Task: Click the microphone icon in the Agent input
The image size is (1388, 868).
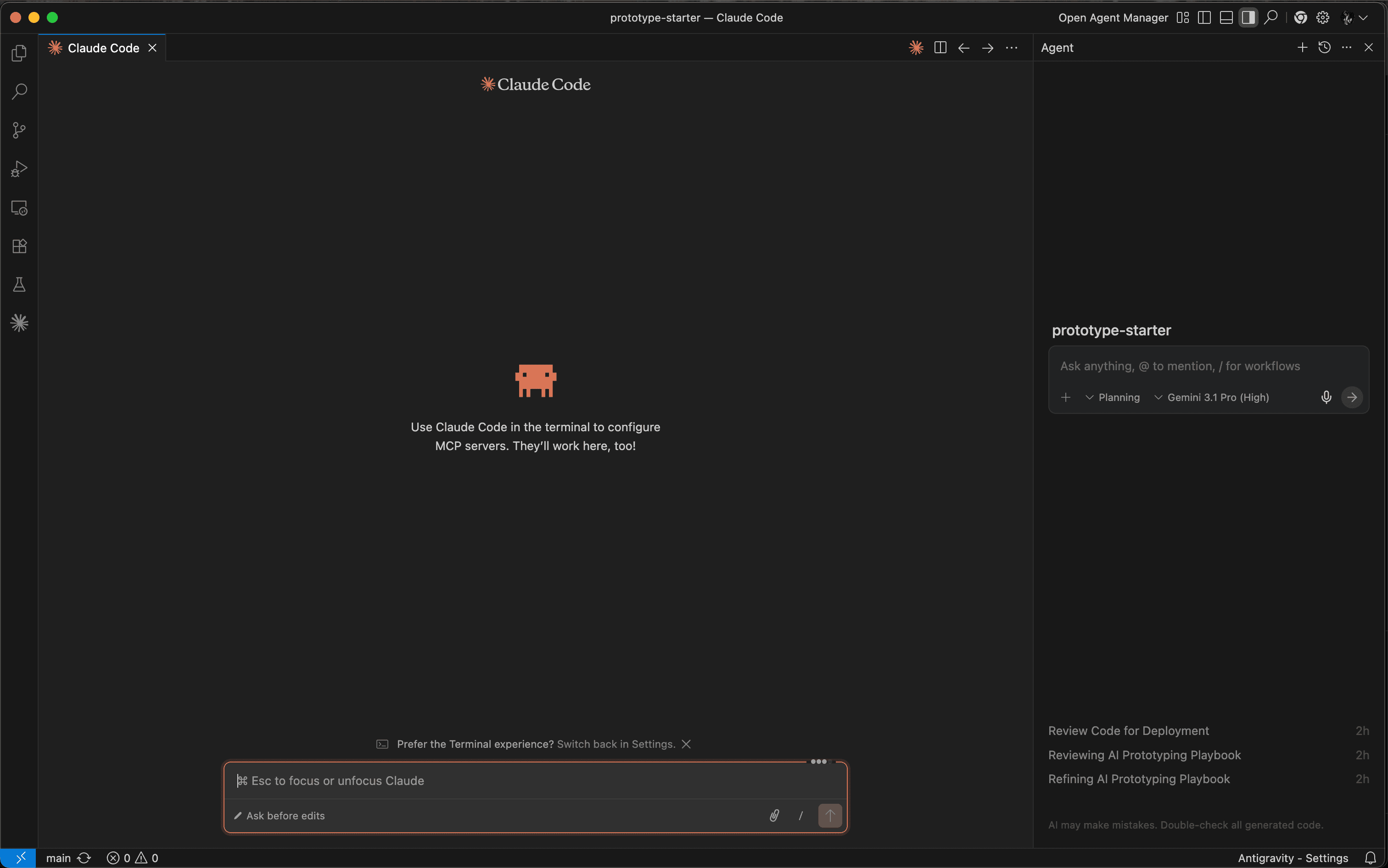Action: tap(1326, 397)
